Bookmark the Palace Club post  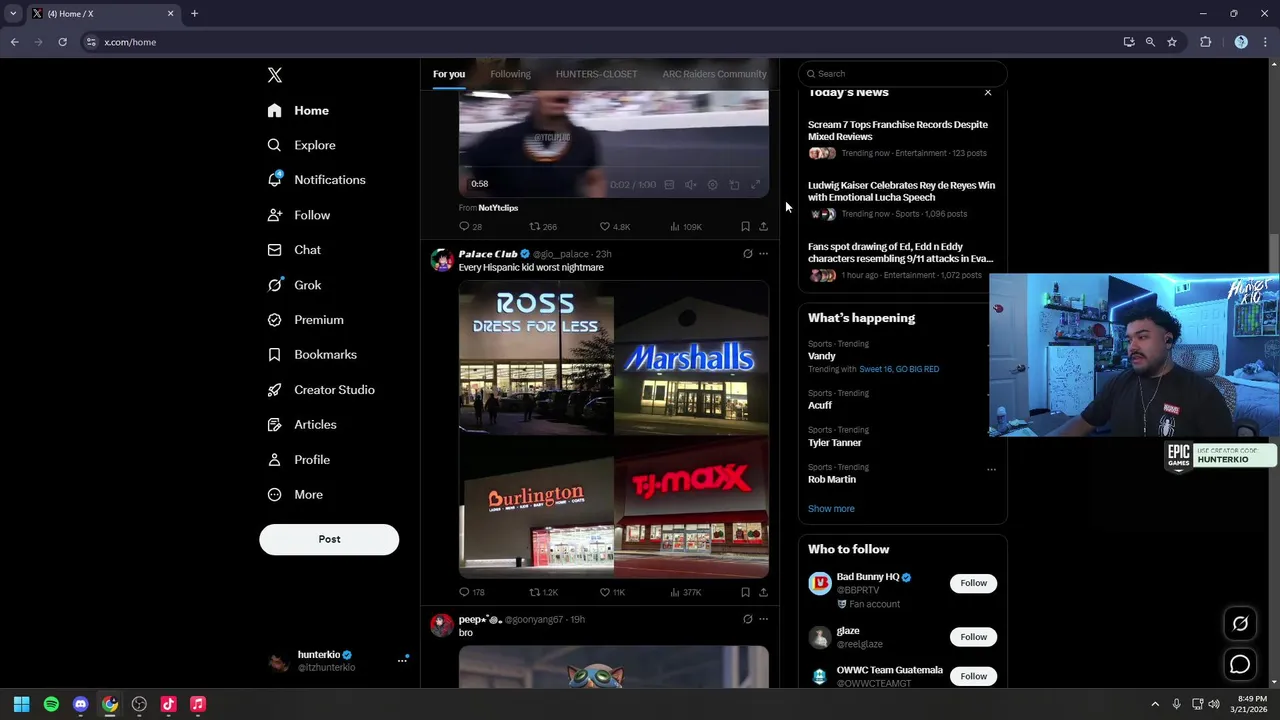pos(745,592)
